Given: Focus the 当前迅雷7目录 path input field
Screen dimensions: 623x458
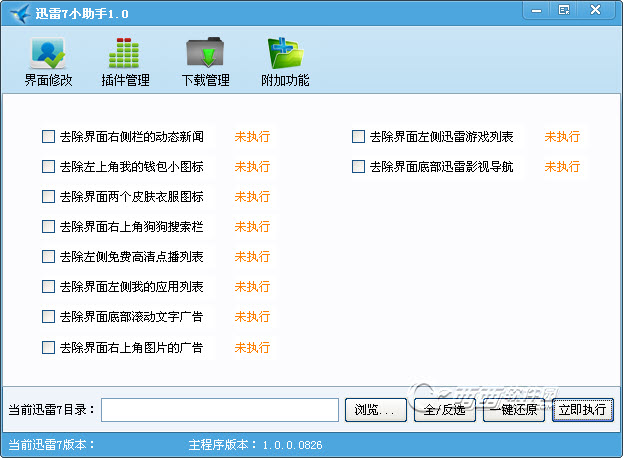Looking at the screenshot, I should click(220, 410).
